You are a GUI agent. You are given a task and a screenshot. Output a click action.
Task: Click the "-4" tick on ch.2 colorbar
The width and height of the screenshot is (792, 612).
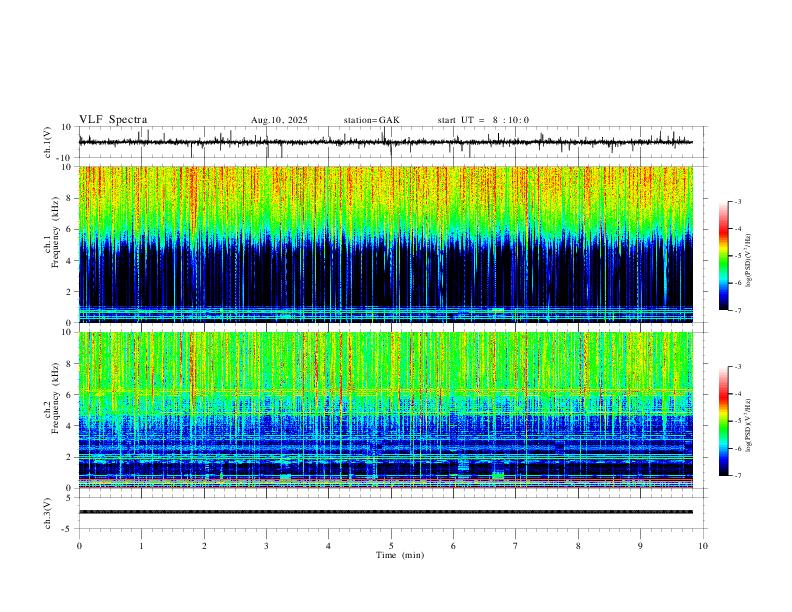737,394
